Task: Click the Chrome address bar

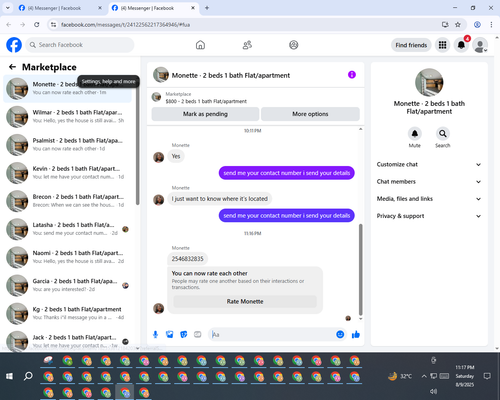Action: click(247, 25)
